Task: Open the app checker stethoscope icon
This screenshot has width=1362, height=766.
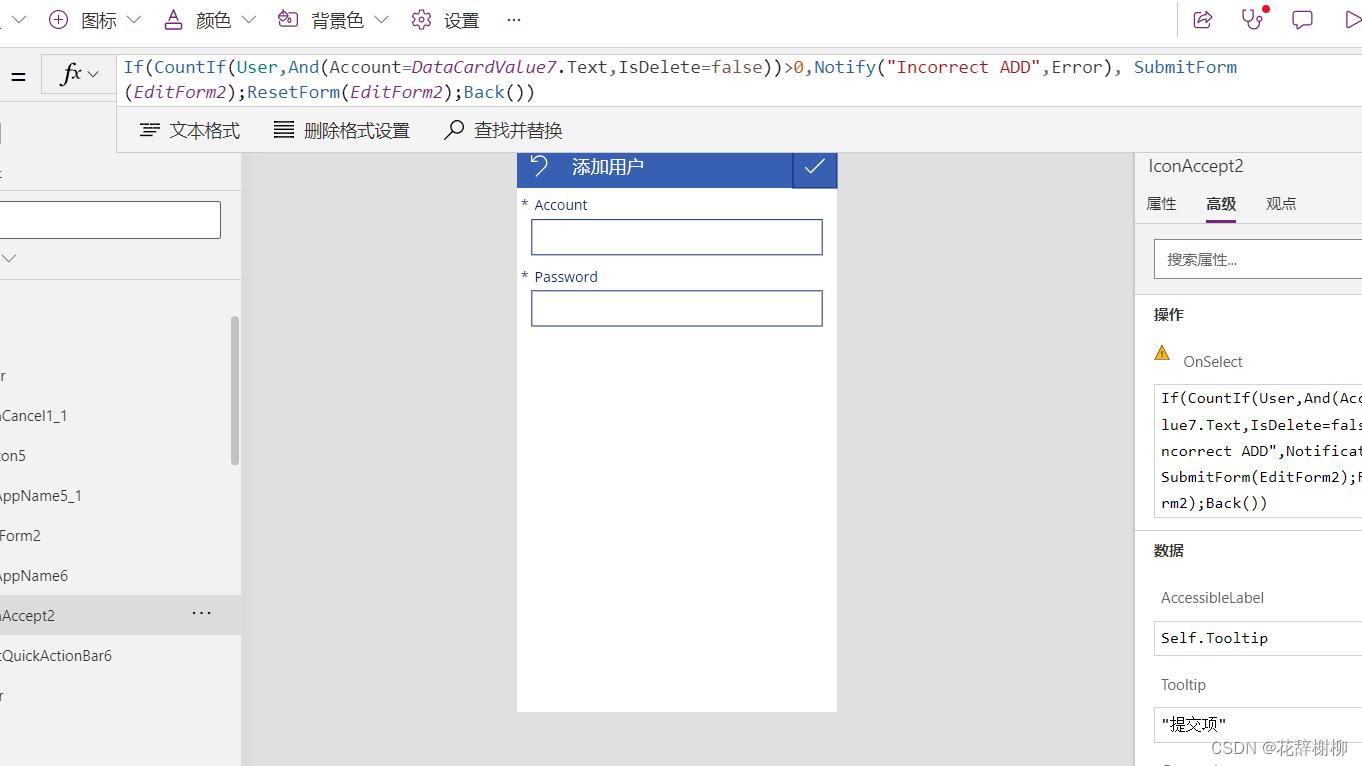Action: pos(1253,19)
